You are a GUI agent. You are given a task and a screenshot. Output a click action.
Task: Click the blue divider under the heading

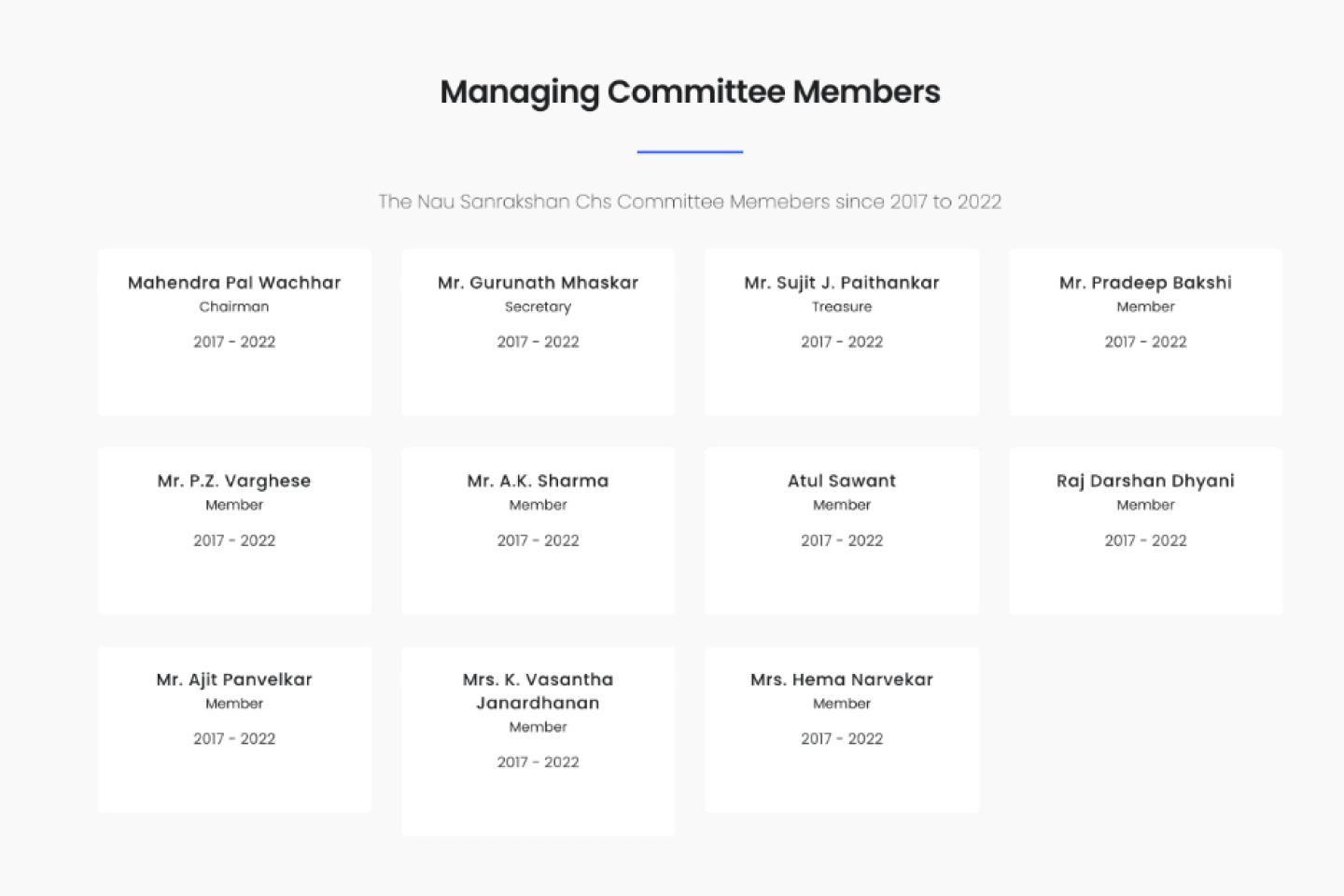click(690, 151)
